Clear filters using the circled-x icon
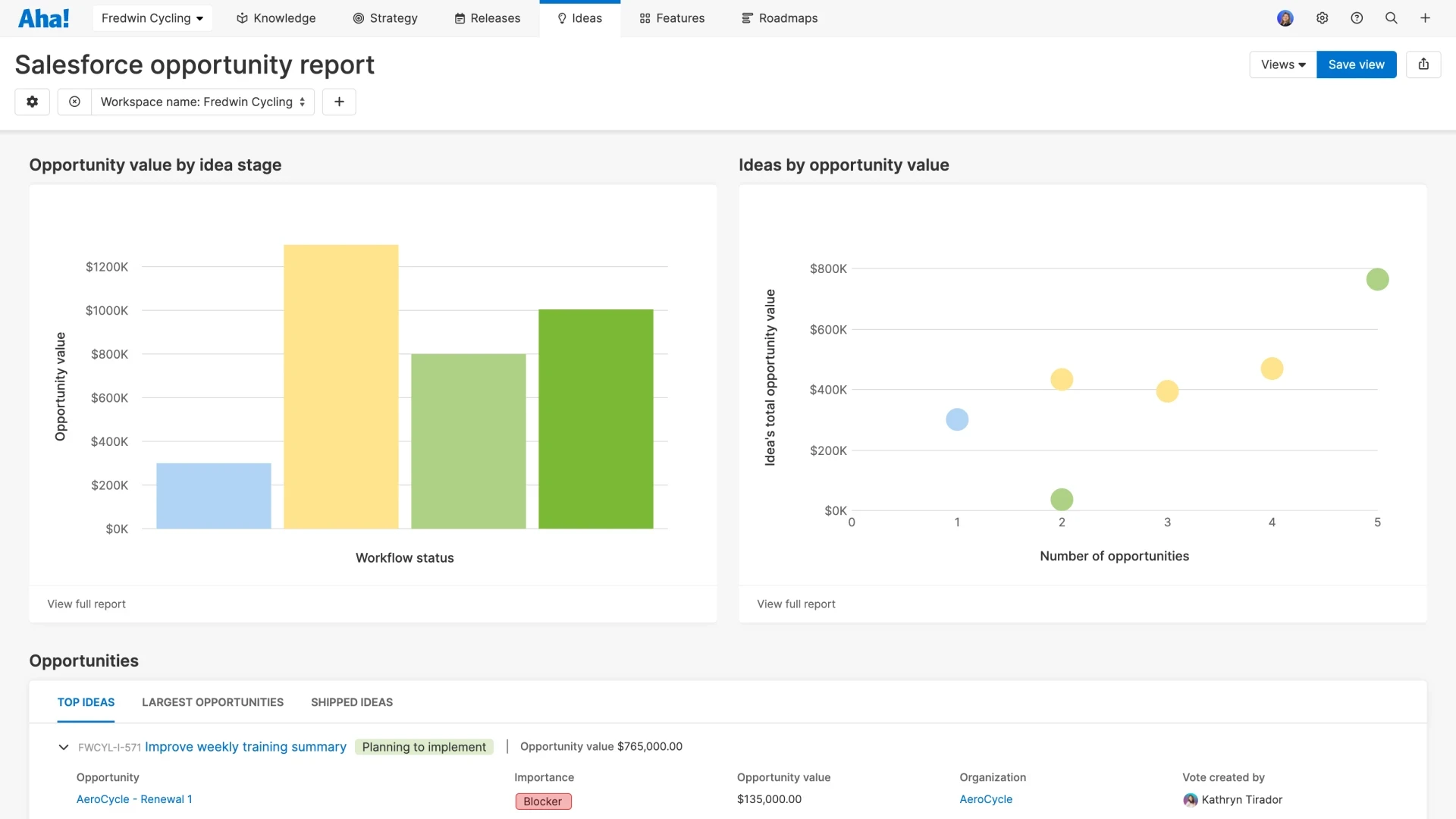This screenshot has height=819, width=1456. coord(74,102)
